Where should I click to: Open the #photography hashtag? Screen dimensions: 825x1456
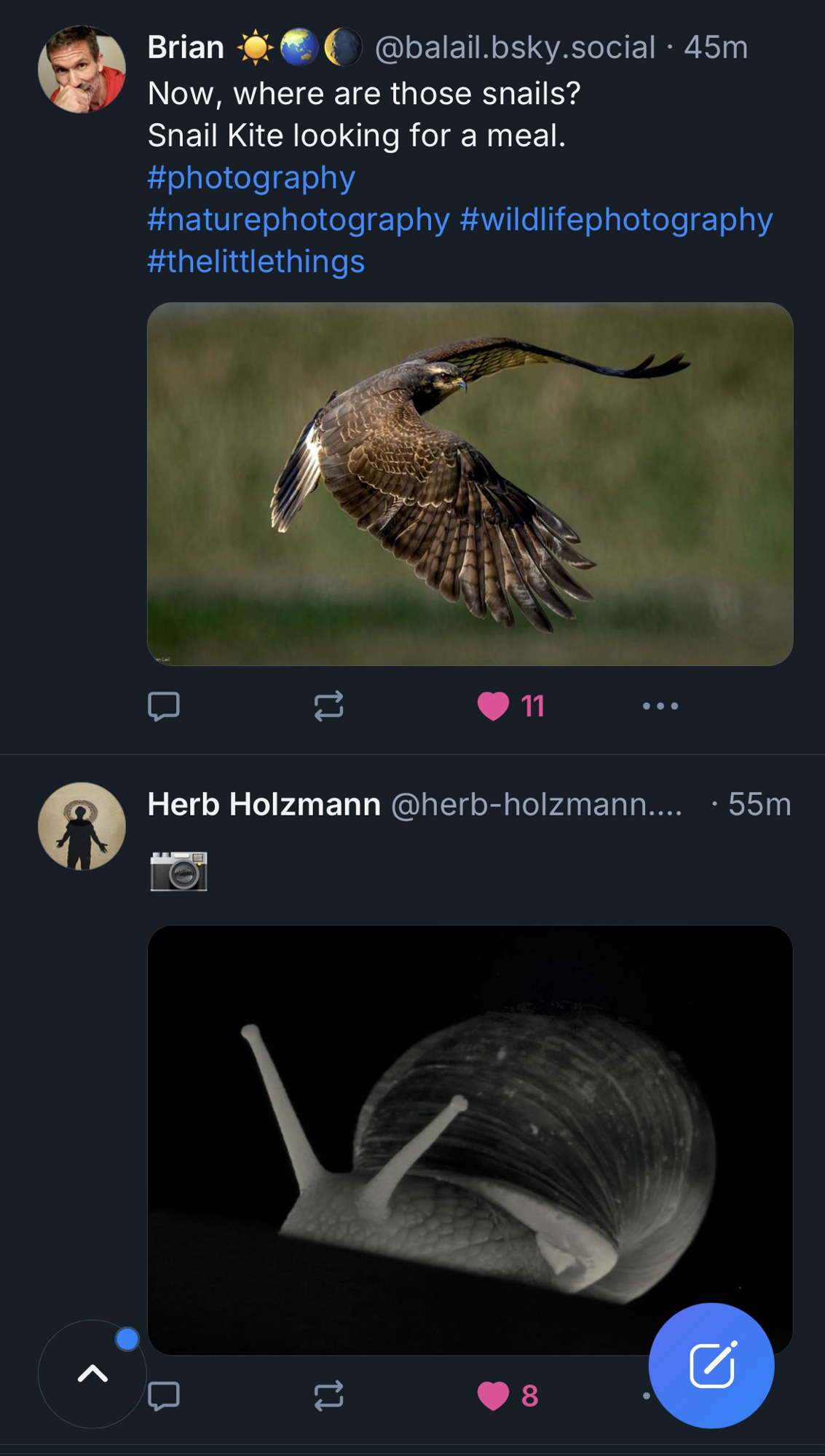point(251,178)
